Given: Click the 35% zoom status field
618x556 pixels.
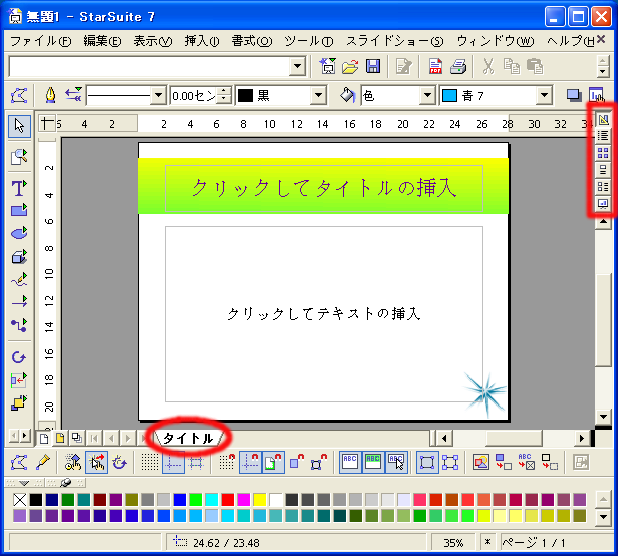Looking at the screenshot, I should (453, 543).
